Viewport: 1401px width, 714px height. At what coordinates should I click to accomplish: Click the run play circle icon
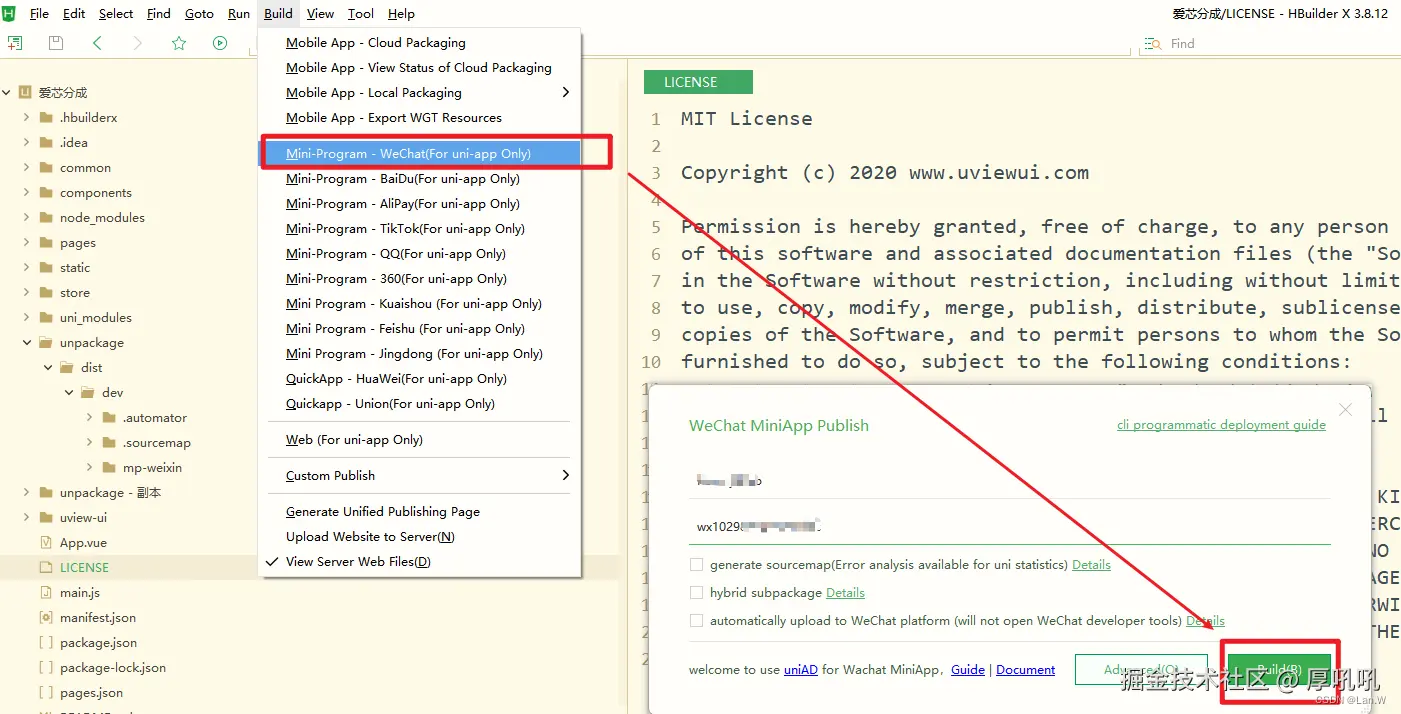(220, 43)
